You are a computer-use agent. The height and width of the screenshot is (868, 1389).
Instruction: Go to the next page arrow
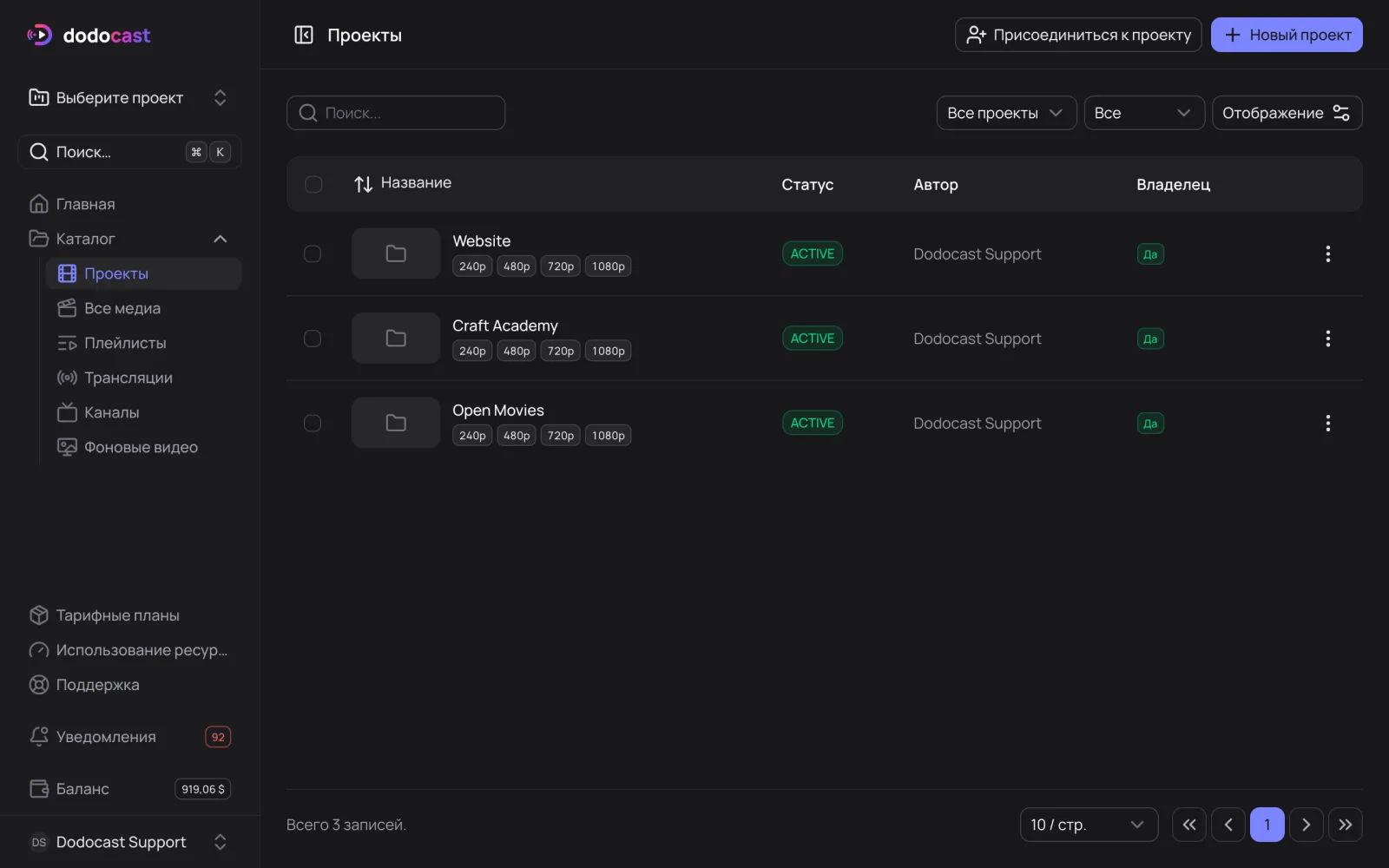tap(1307, 825)
